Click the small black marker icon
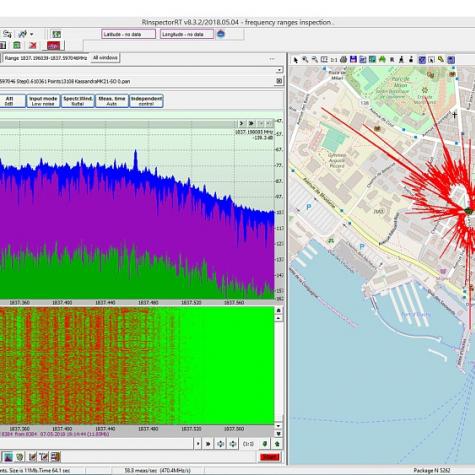The width and height of the screenshot is (475, 475). point(392,60)
